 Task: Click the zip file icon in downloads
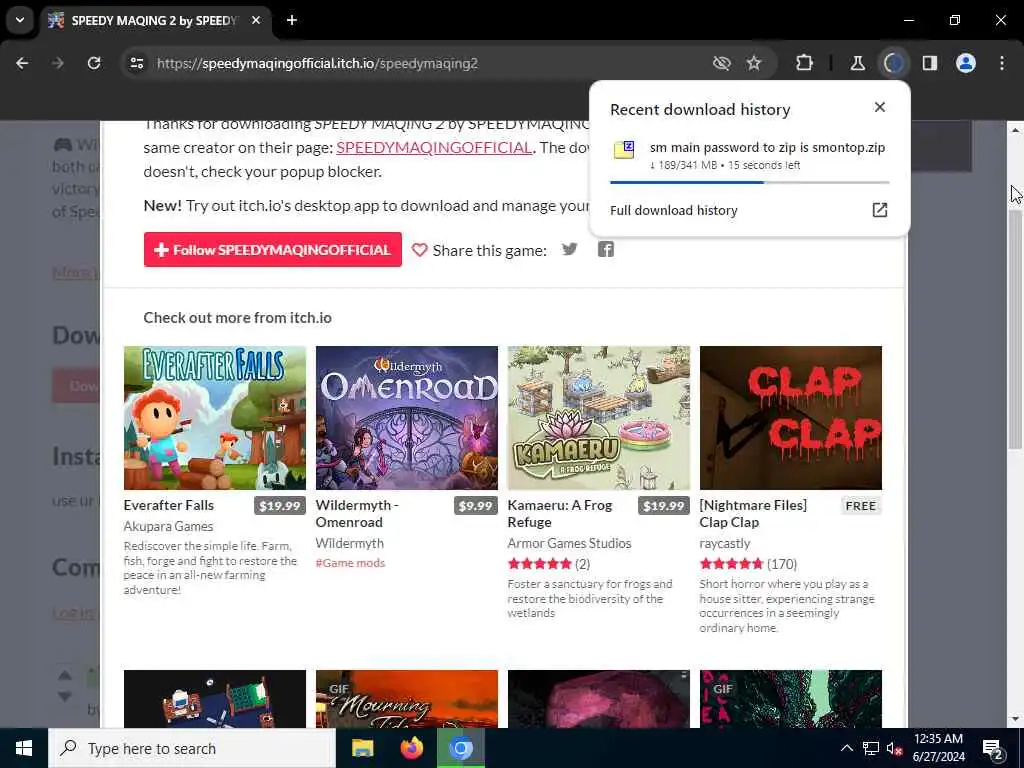(624, 150)
